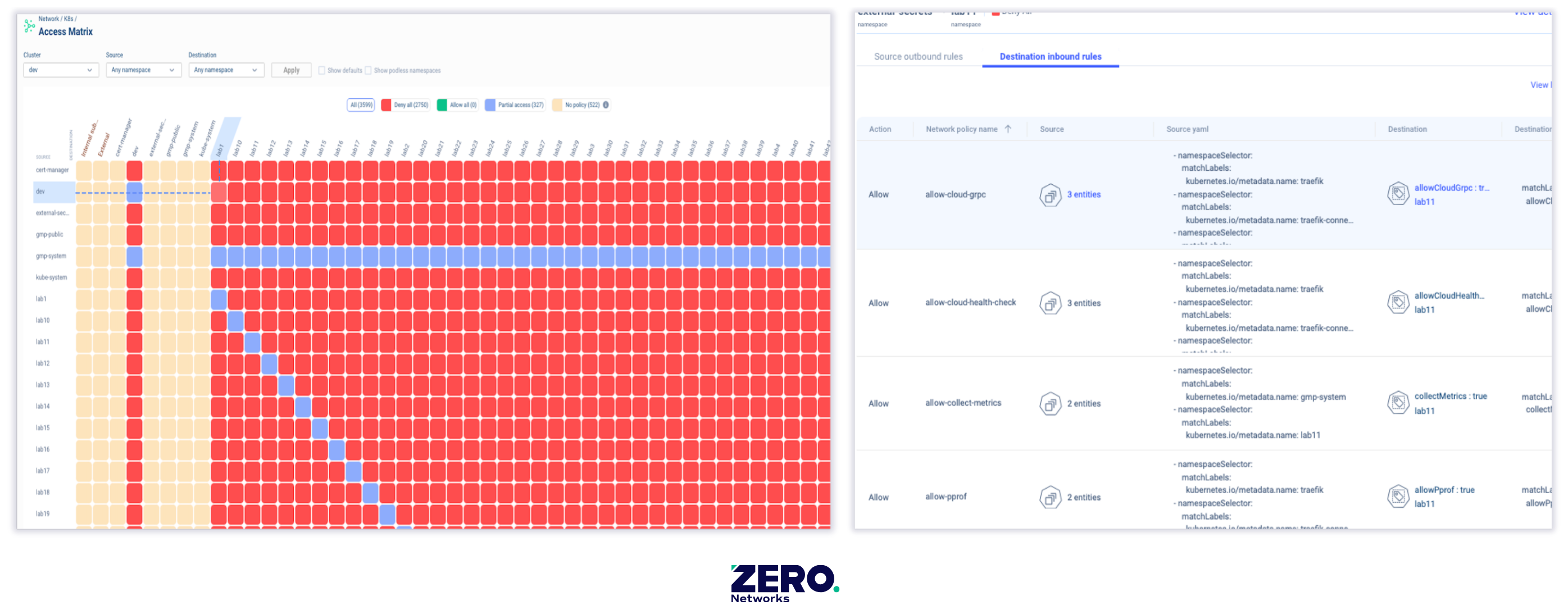Click the allowPprof destination label icon
This screenshot has height=614, width=1568.
[x=1398, y=497]
